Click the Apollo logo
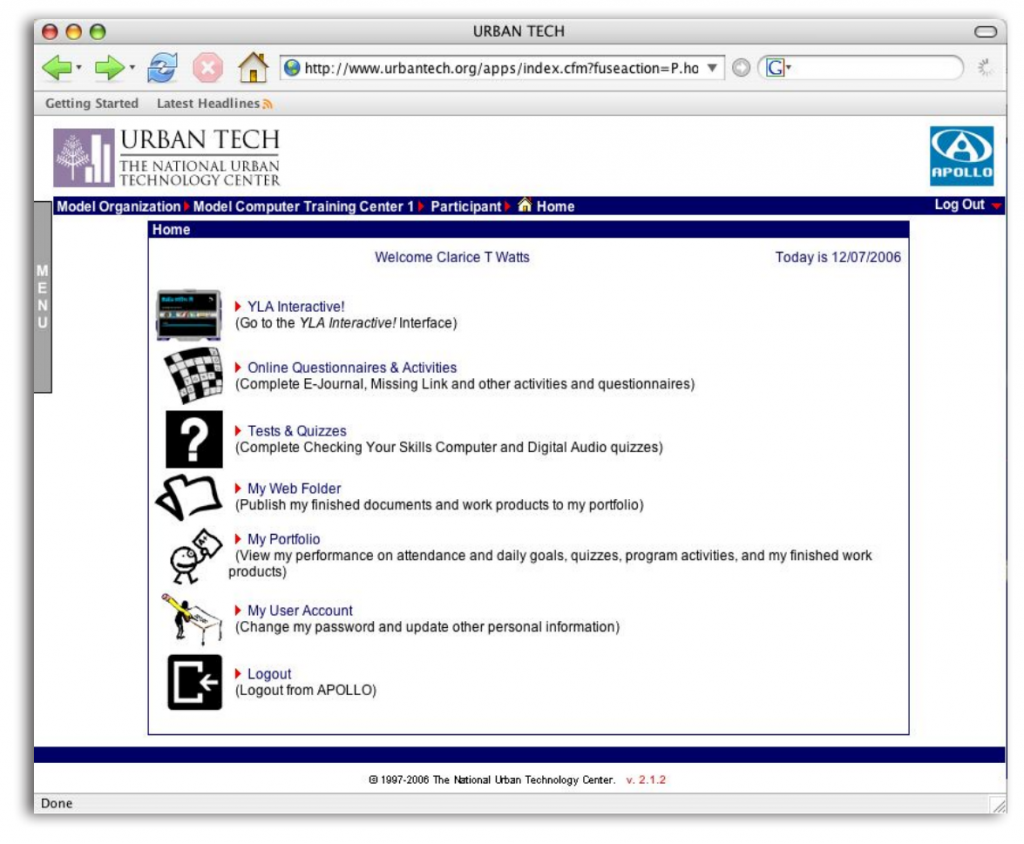The width and height of the screenshot is (1024, 844). (x=962, y=156)
